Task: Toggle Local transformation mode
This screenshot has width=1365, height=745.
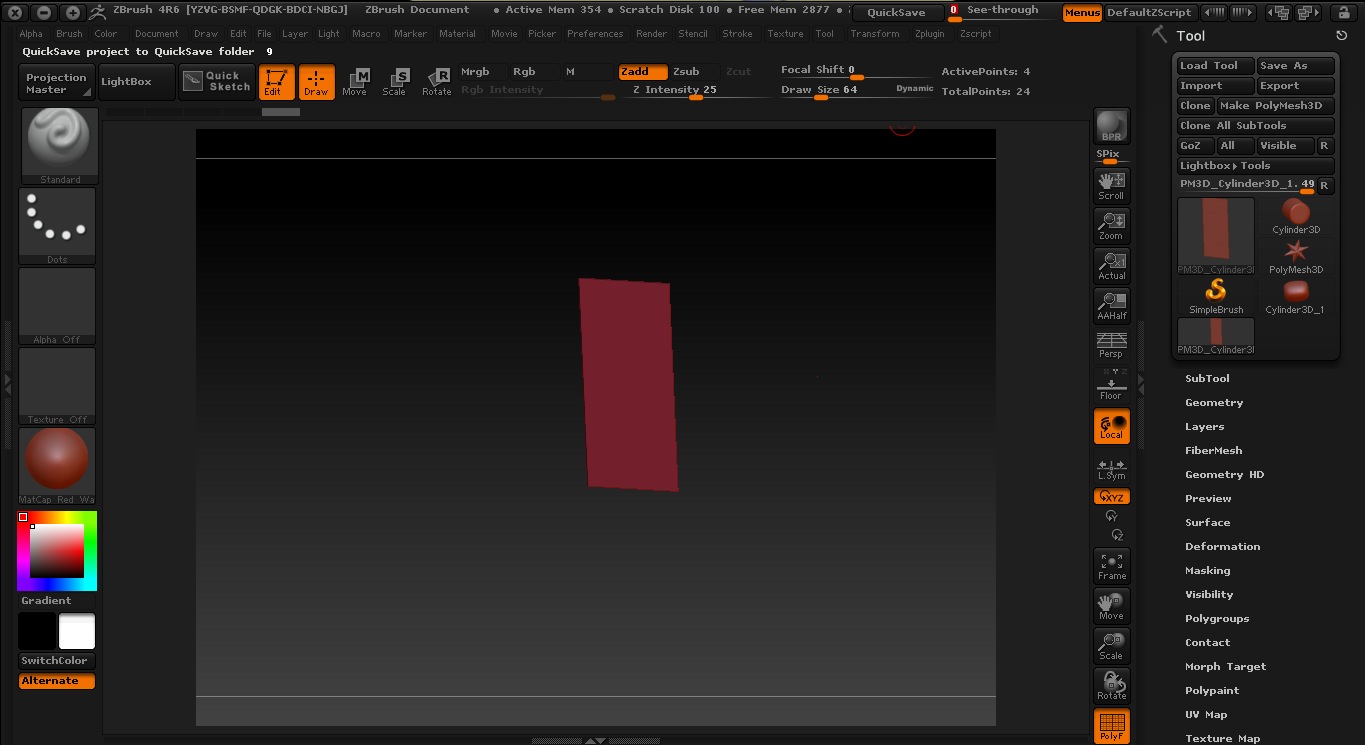Action: click(1111, 426)
